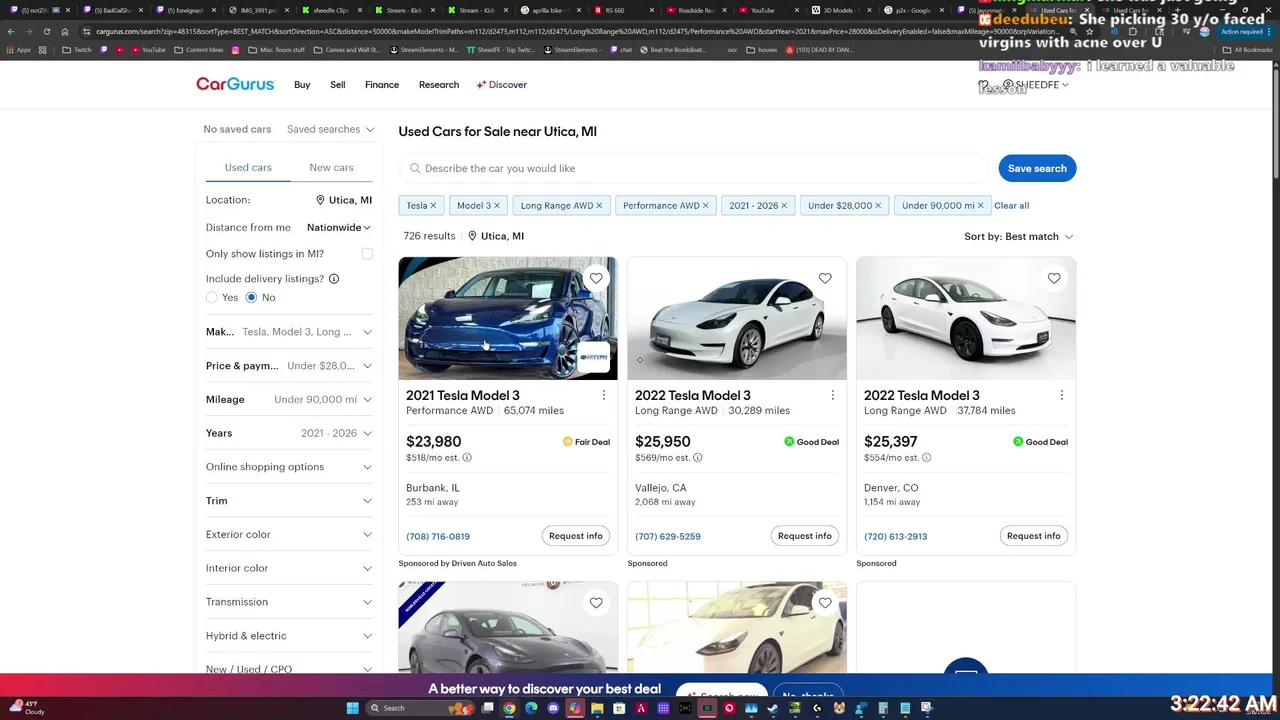Check Only show listings in MI checkbox
Screen dimensions: 1280x720
point(367,254)
